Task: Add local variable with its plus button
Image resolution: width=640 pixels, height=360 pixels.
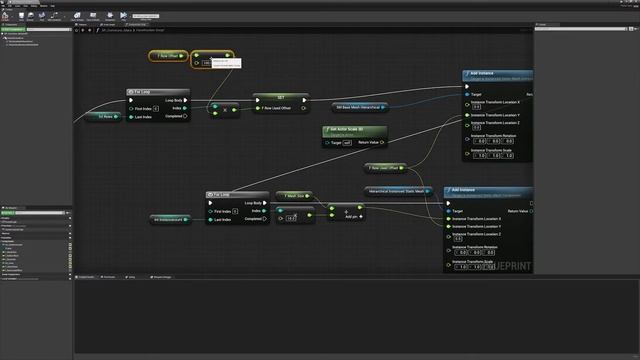Action: click(70, 279)
